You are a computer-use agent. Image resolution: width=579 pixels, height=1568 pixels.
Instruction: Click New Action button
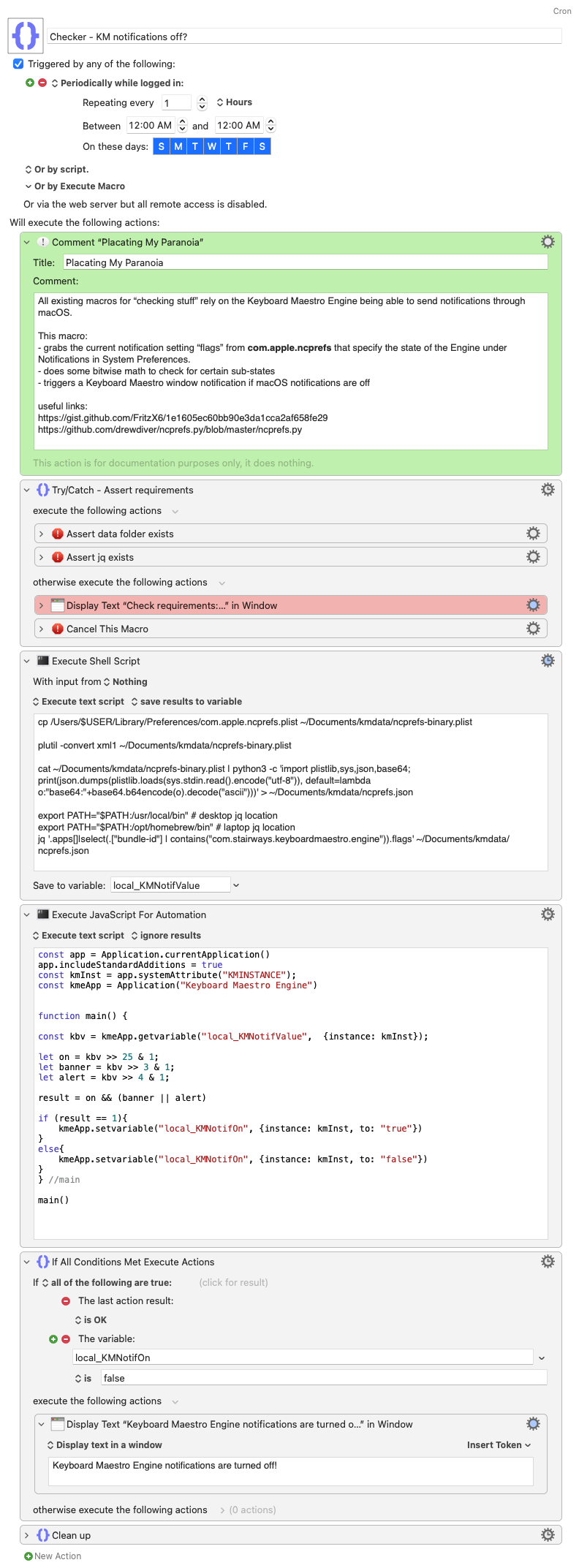point(53,1556)
